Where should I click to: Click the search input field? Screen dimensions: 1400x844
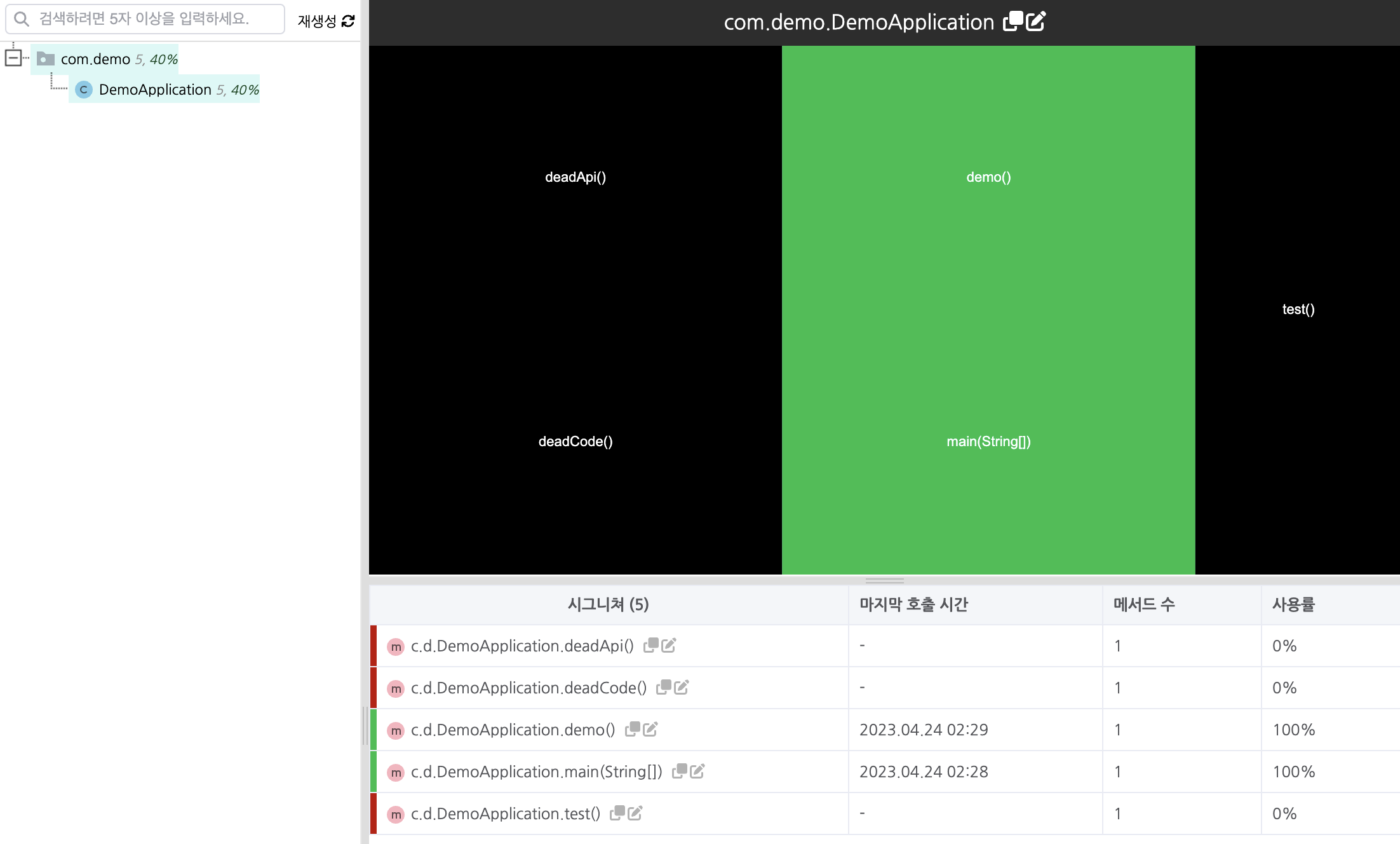click(x=152, y=19)
